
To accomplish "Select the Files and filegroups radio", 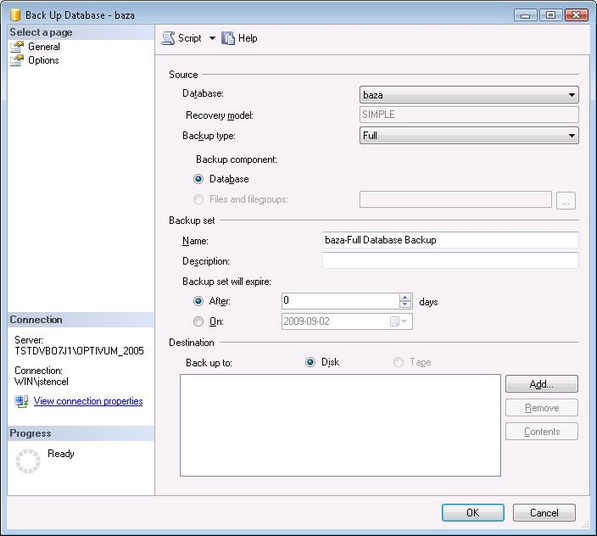I will [198, 199].
